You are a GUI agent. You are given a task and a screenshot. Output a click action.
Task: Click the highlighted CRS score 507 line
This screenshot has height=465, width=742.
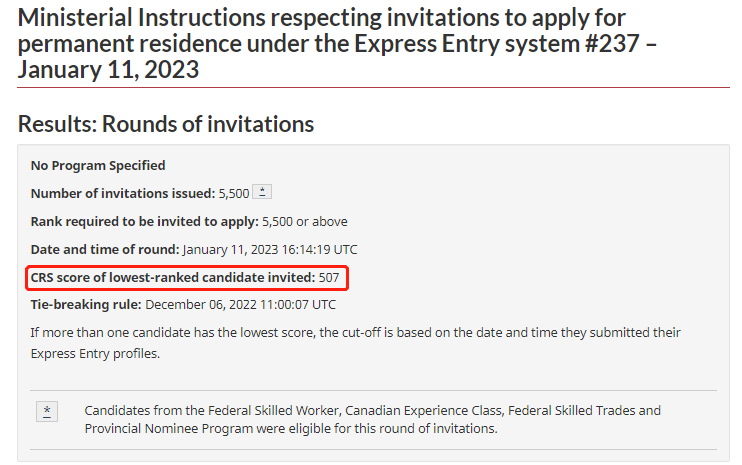point(187,278)
